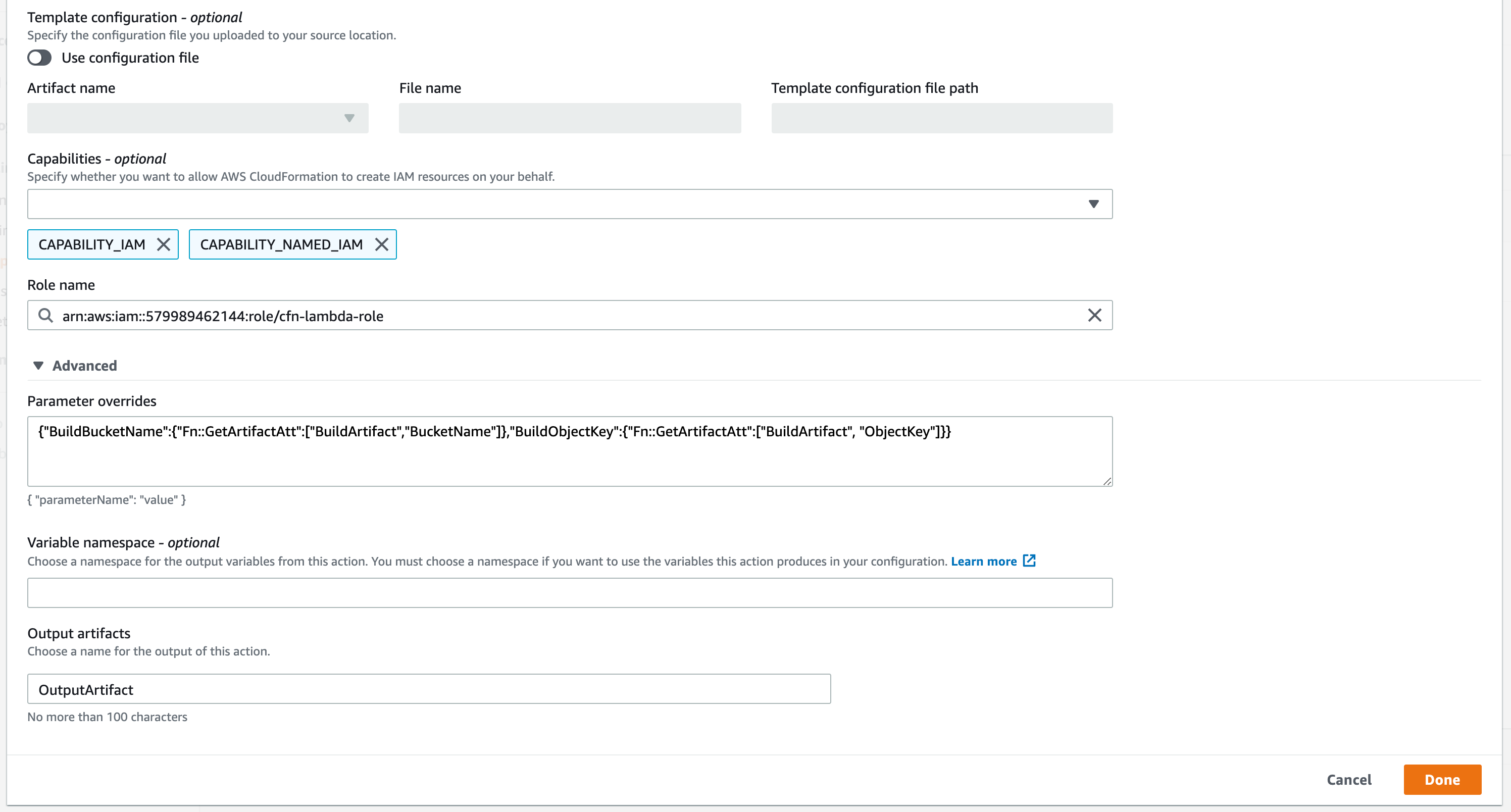Click the parameter overrides resize handle
The height and width of the screenshot is (812, 1511).
point(1106,481)
